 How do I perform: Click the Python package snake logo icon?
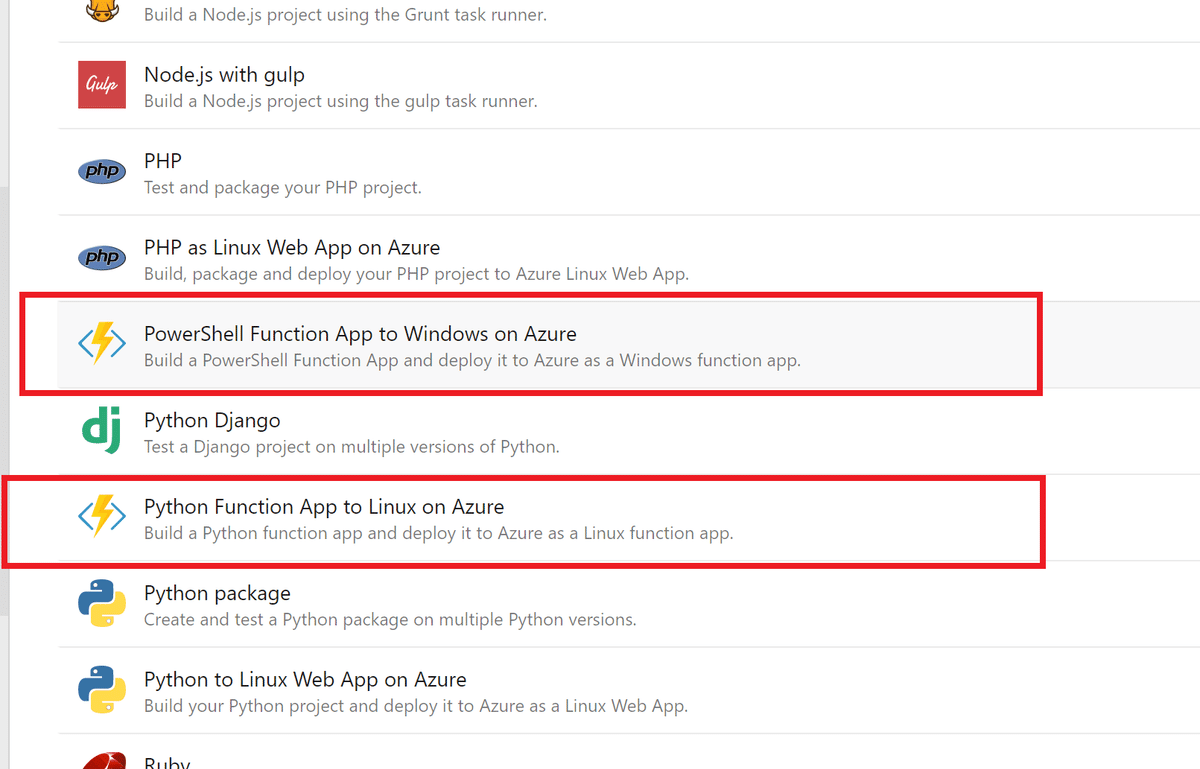tap(102, 603)
